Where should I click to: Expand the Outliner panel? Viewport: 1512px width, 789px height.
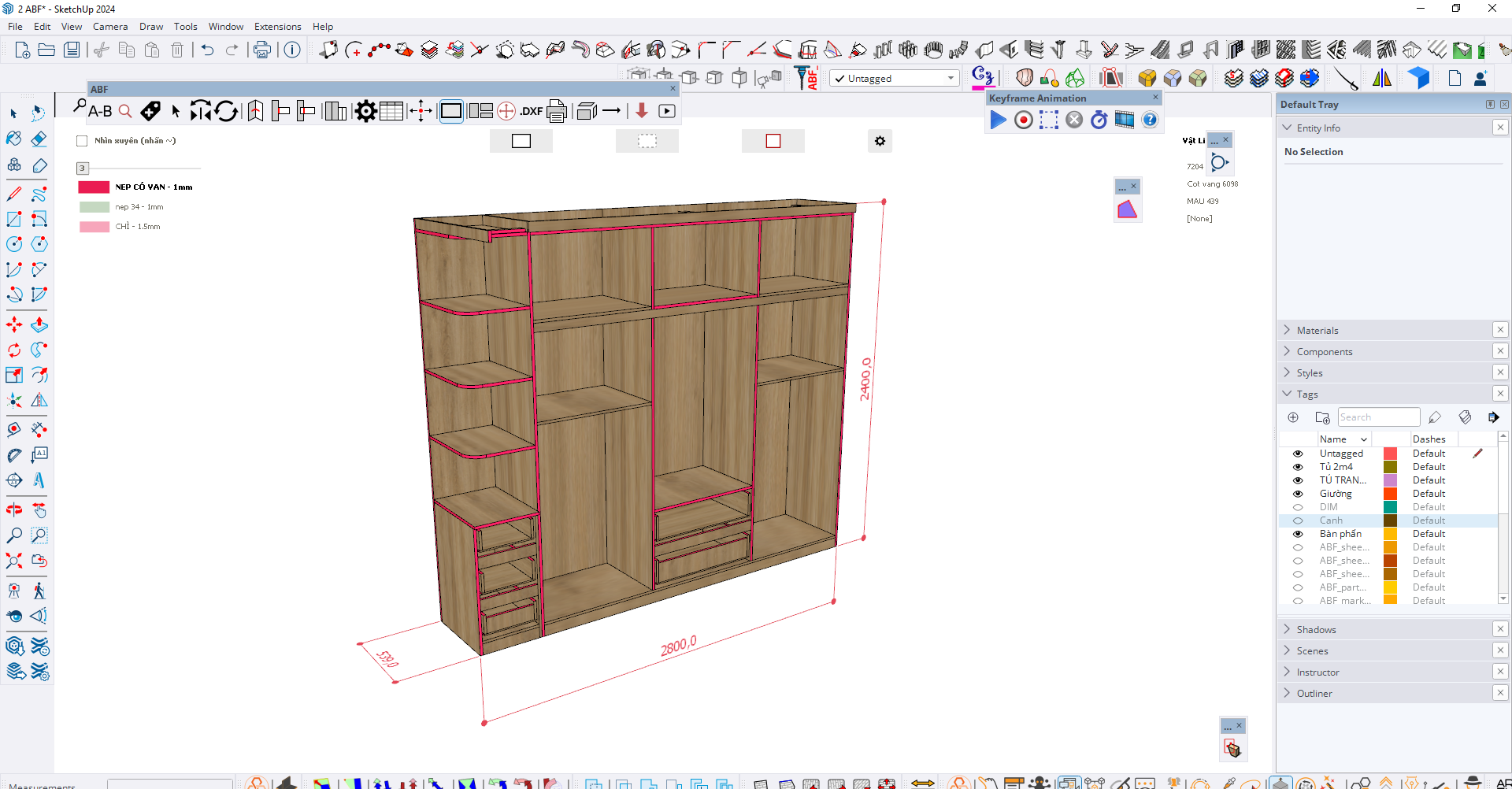(x=1314, y=694)
